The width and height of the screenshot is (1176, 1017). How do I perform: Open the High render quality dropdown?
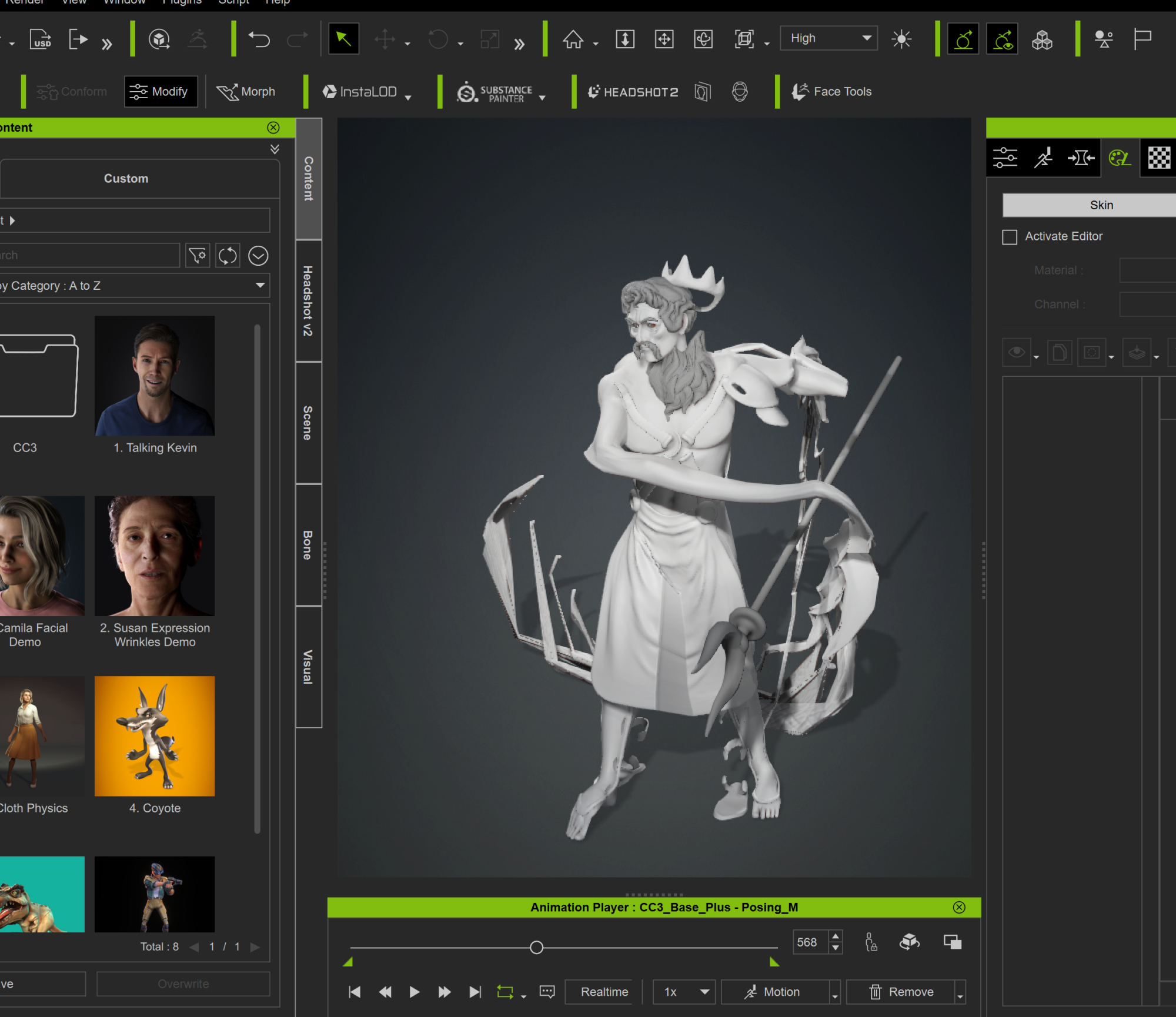pyautogui.click(x=828, y=38)
